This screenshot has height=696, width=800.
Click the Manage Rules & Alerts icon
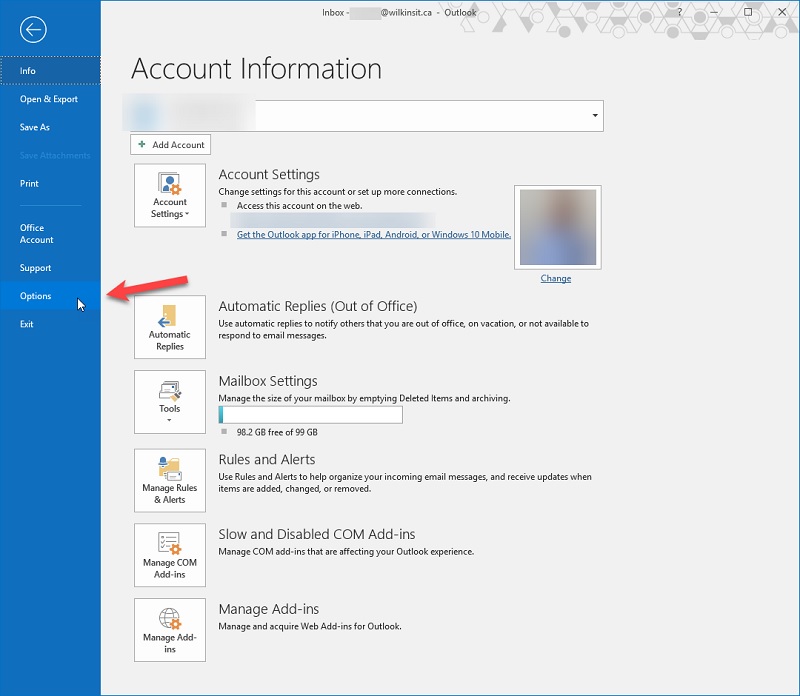coord(169,480)
